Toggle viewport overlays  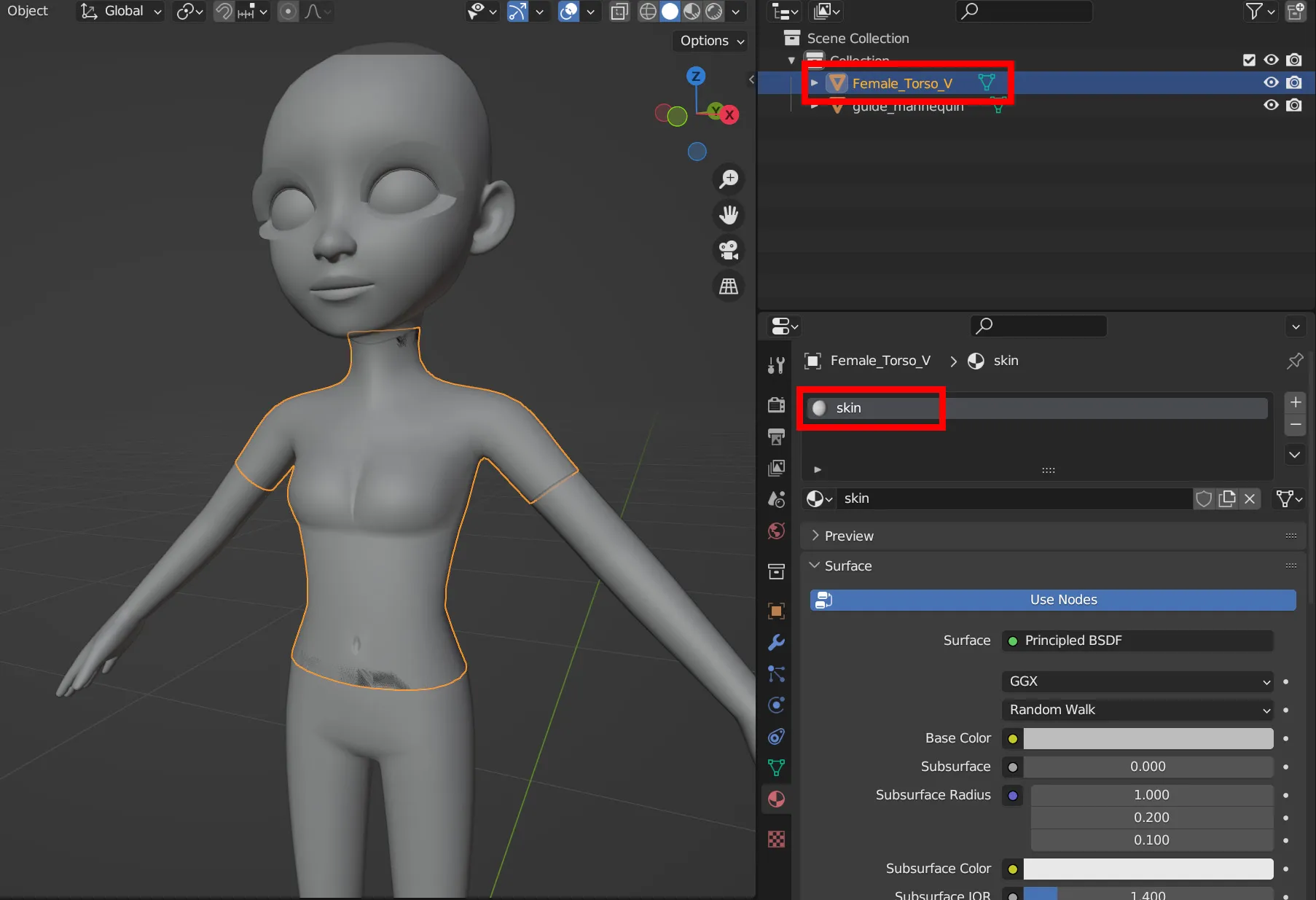568,11
